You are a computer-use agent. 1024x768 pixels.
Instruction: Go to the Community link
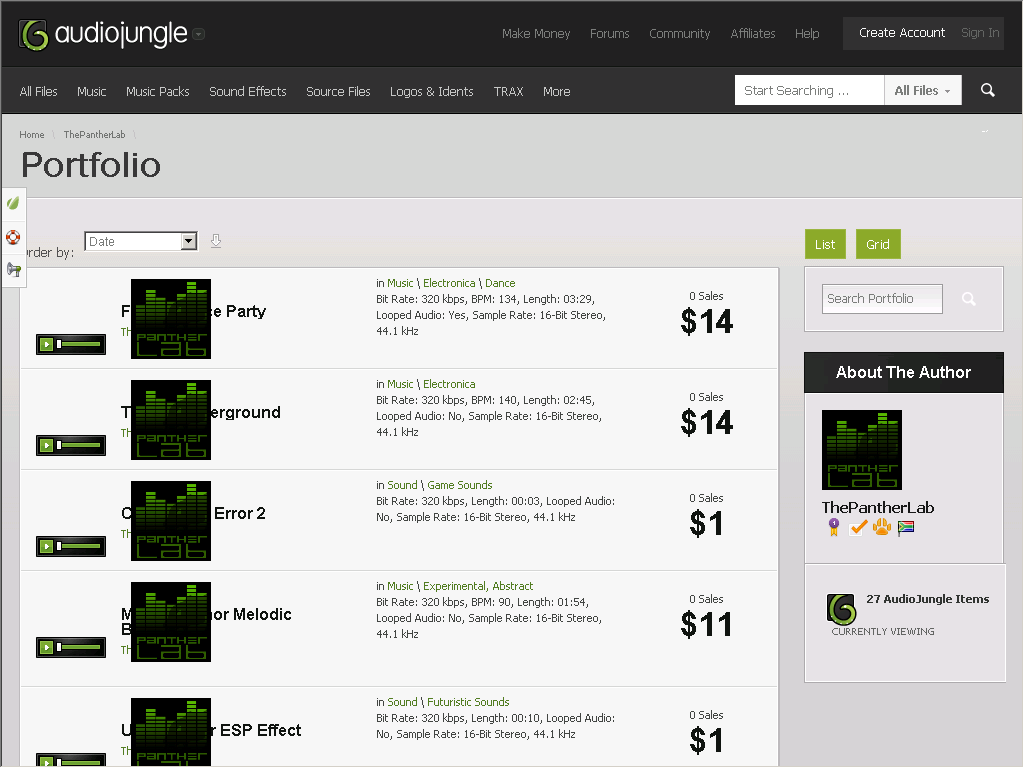(679, 33)
